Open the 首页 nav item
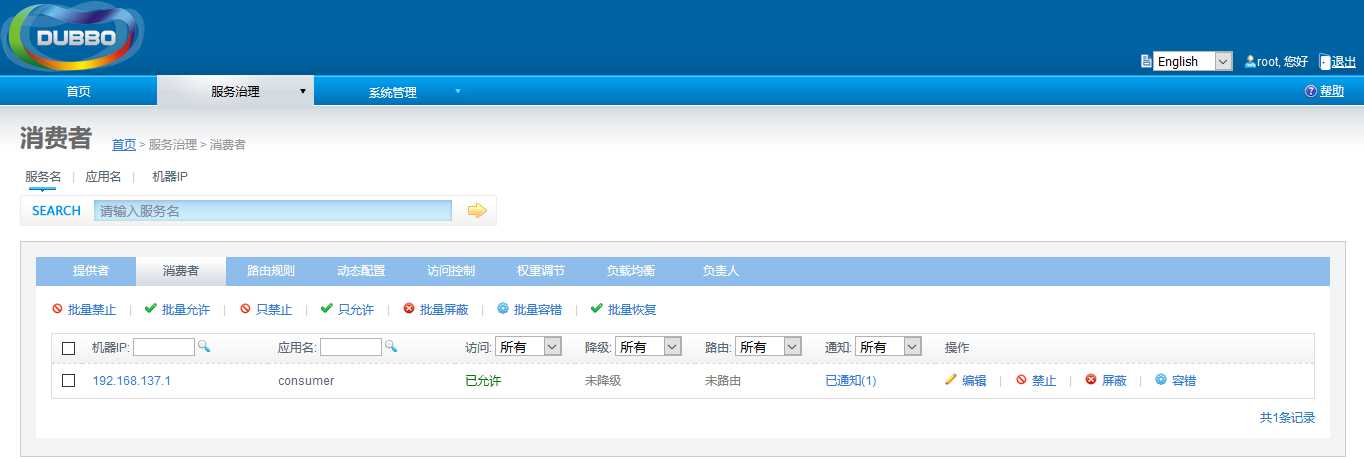 point(78,91)
